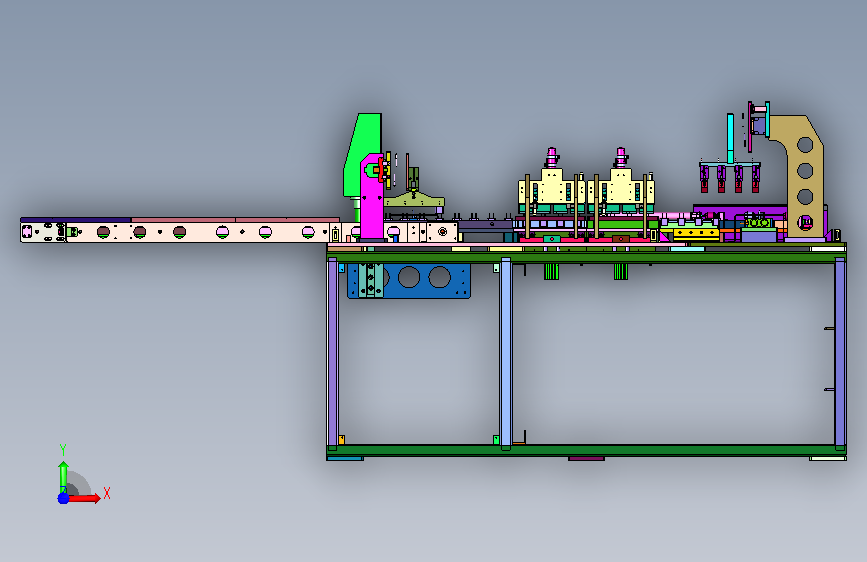Select the purple right frame leg
This screenshot has width=867, height=562.
pyautogui.click(x=840, y=354)
